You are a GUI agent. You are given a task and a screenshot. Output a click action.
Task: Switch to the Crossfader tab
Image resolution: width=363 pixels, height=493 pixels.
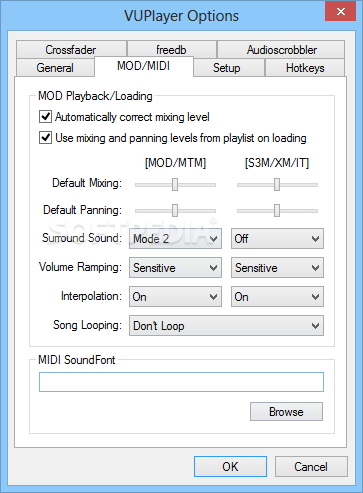[71, 50]
